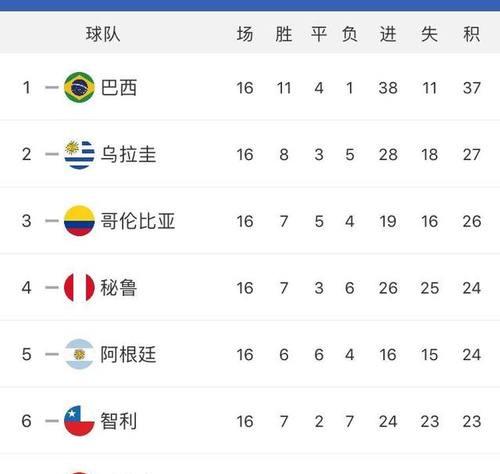This screenshot has height=474, width=500.
Task: Click Brazil's 37 points value
Action: pyautogui.click(x=472, y=88)
